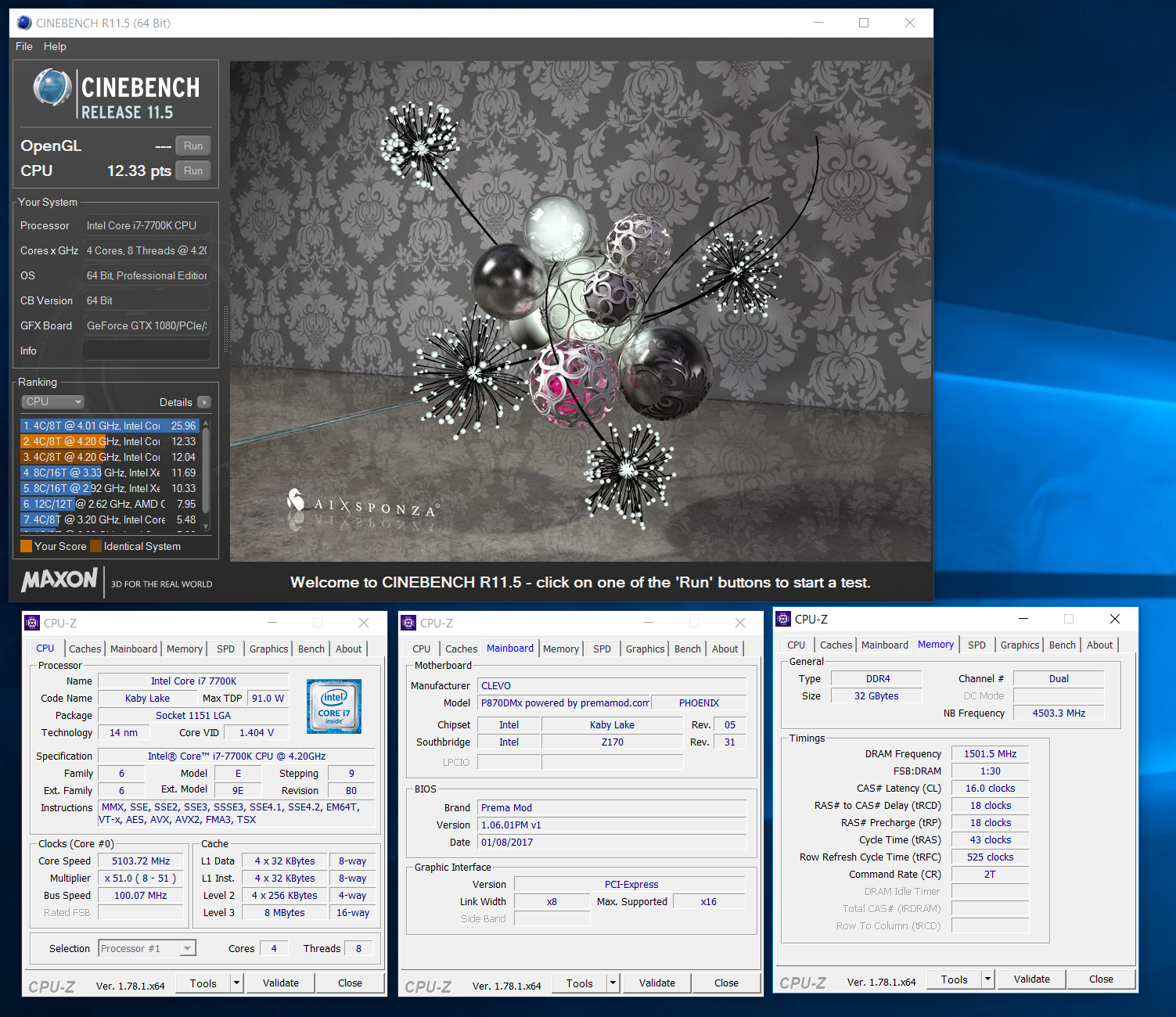The width and height of the screenshot is (1176, 1017).
Task: Click the Intel Core i7 badge in CPU-Z
Action: coord(334,706)
